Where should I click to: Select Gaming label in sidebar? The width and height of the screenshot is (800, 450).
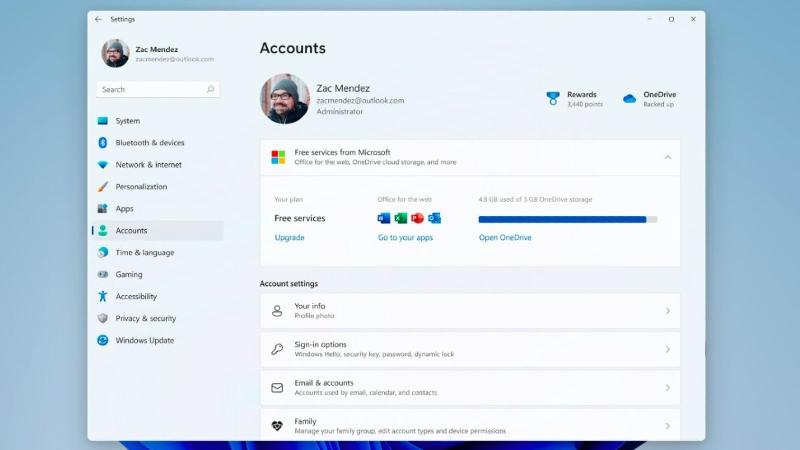tap(129, 274)
